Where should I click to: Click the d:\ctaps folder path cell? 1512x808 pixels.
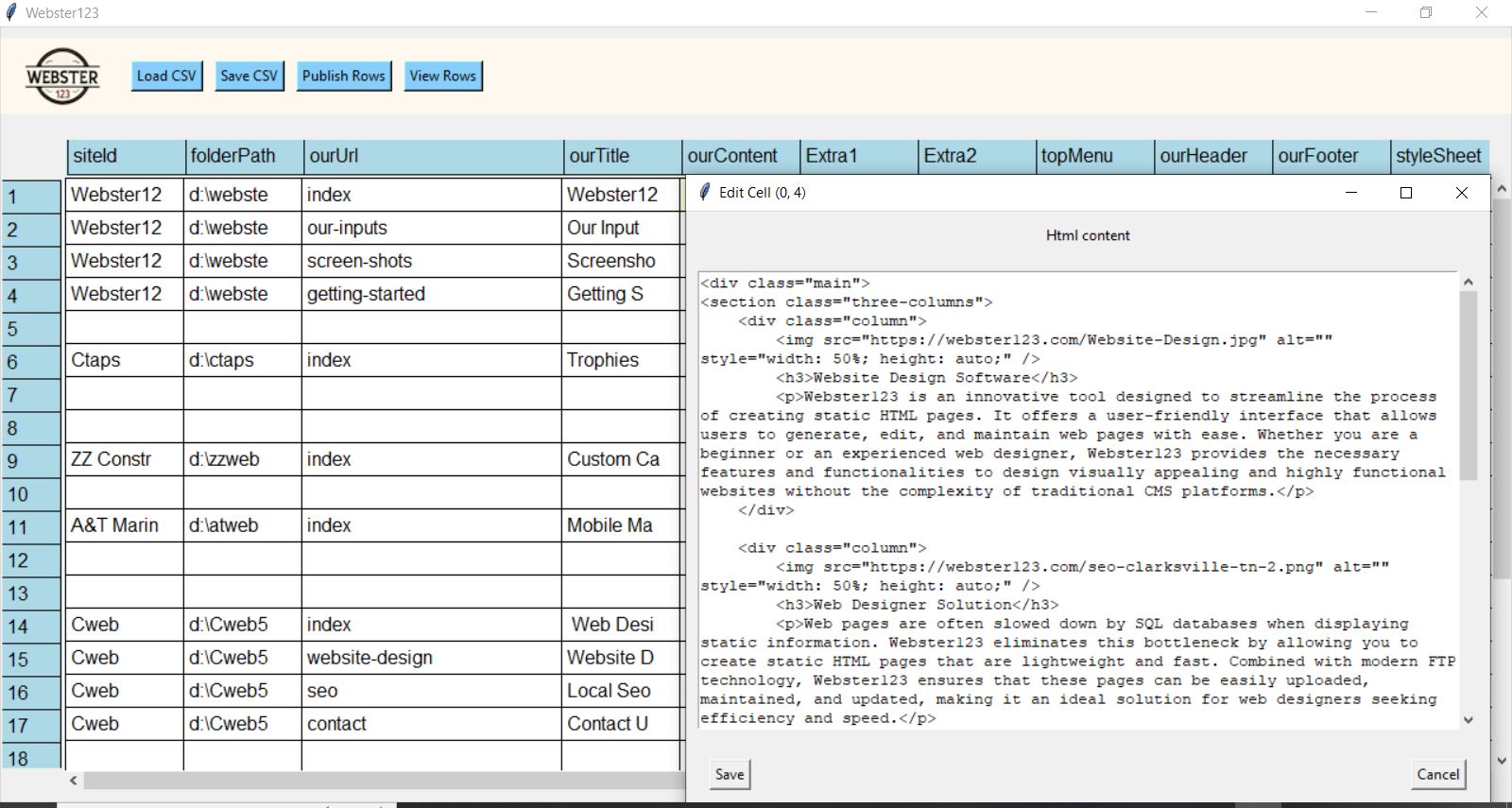point(243,360)
